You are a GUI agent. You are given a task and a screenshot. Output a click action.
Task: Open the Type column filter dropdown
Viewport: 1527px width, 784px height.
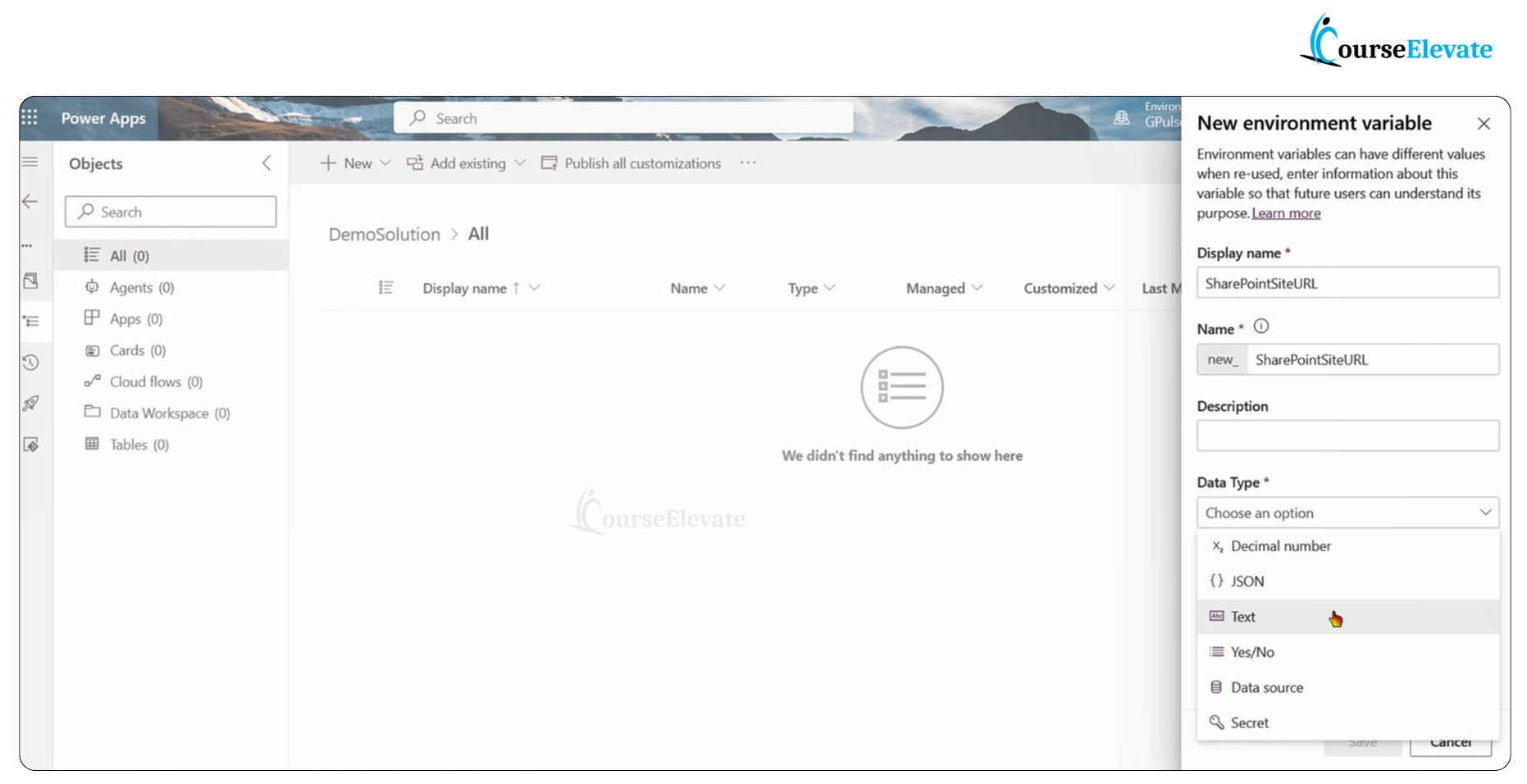pos(833,288)
